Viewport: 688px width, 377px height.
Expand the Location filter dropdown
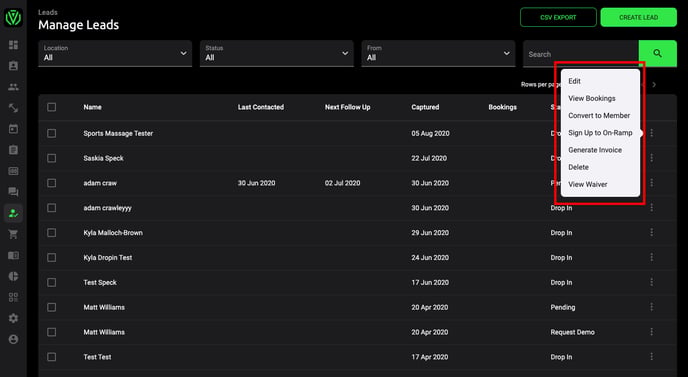[115, 54]
